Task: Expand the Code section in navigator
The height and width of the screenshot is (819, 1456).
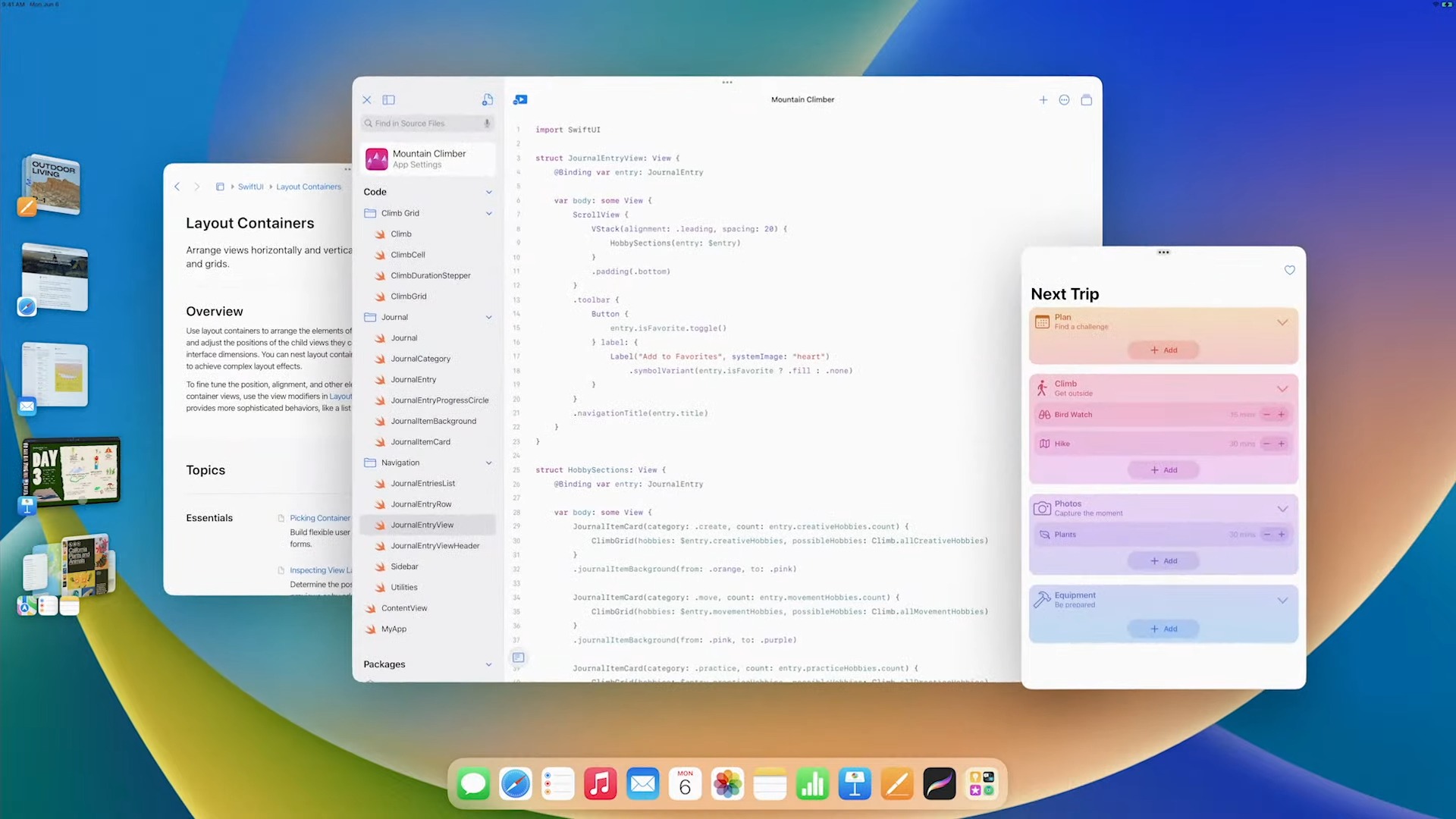Action: [x=489, y=191]
